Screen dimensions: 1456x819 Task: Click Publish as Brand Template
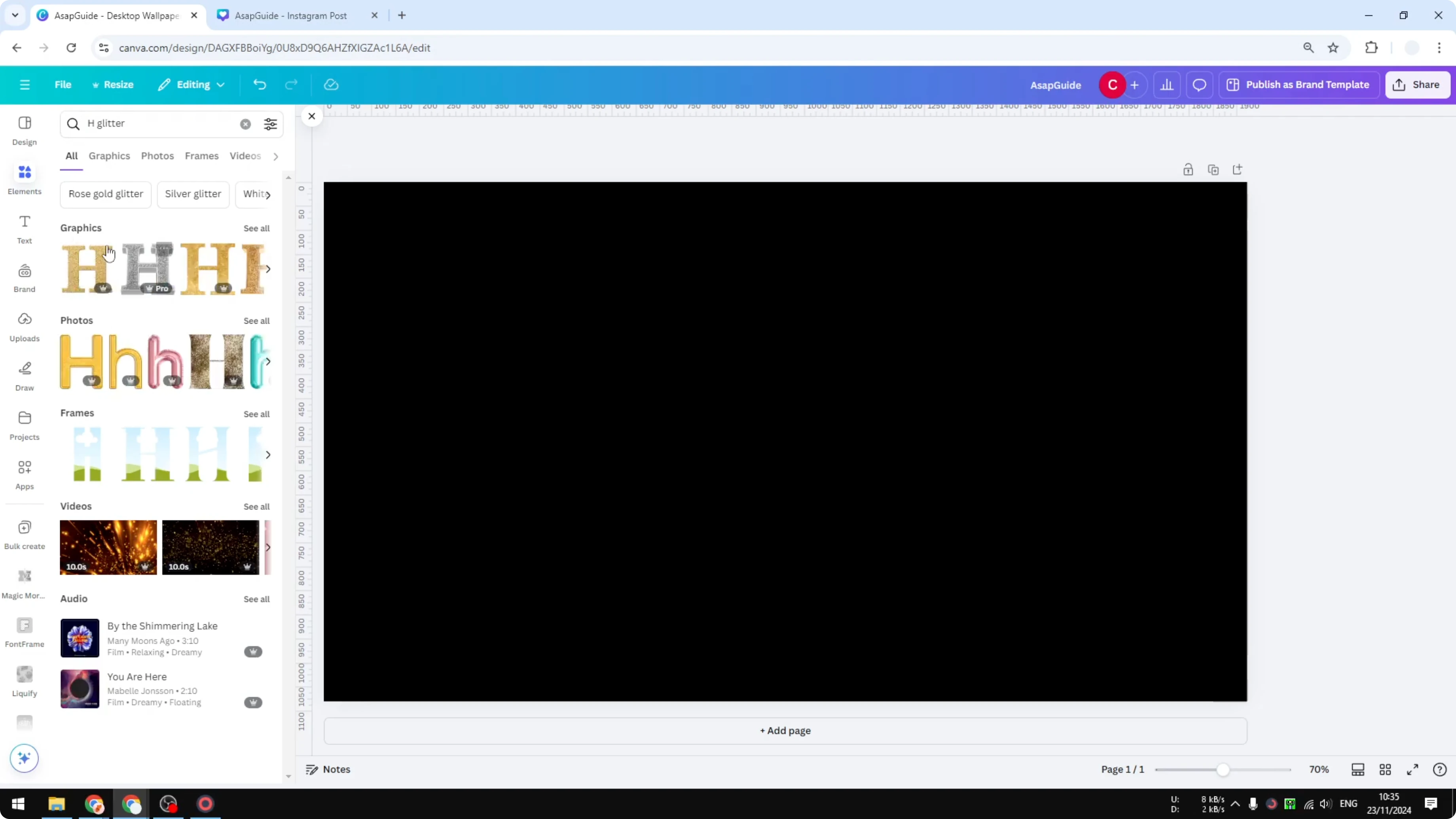[1298, 84]
